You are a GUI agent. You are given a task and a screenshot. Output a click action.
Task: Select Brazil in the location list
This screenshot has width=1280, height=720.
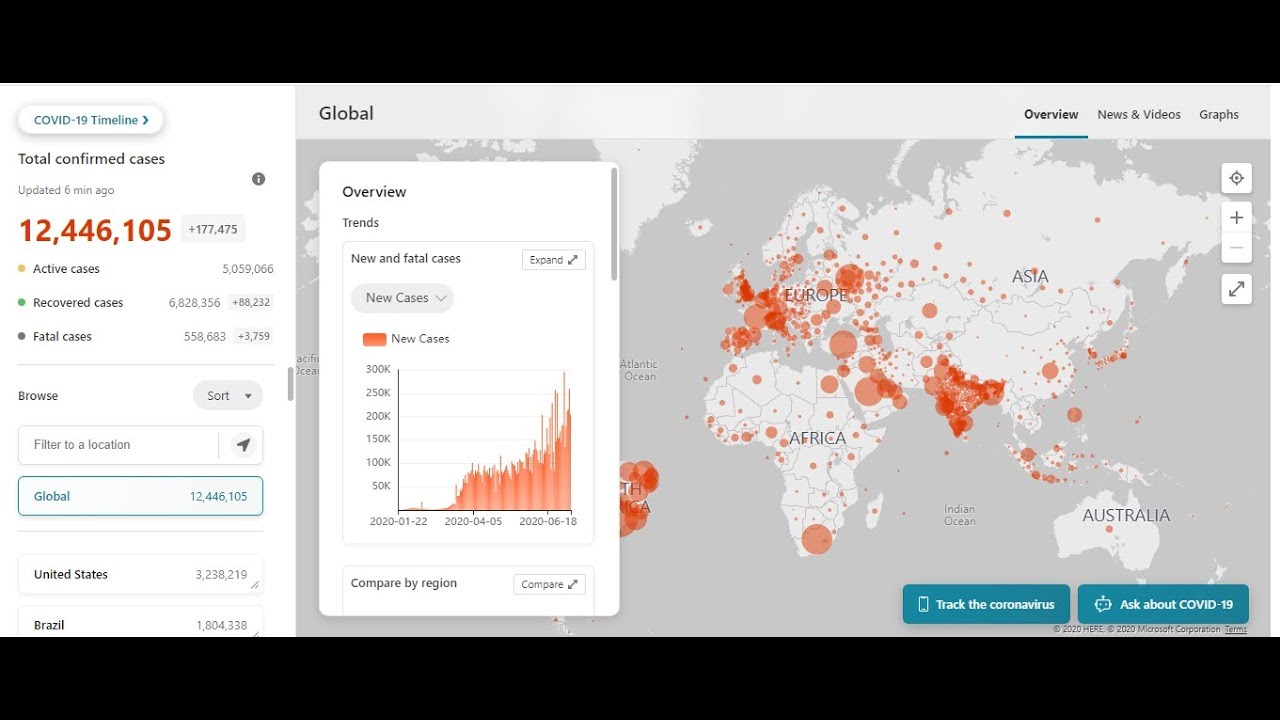coord(140,622)
